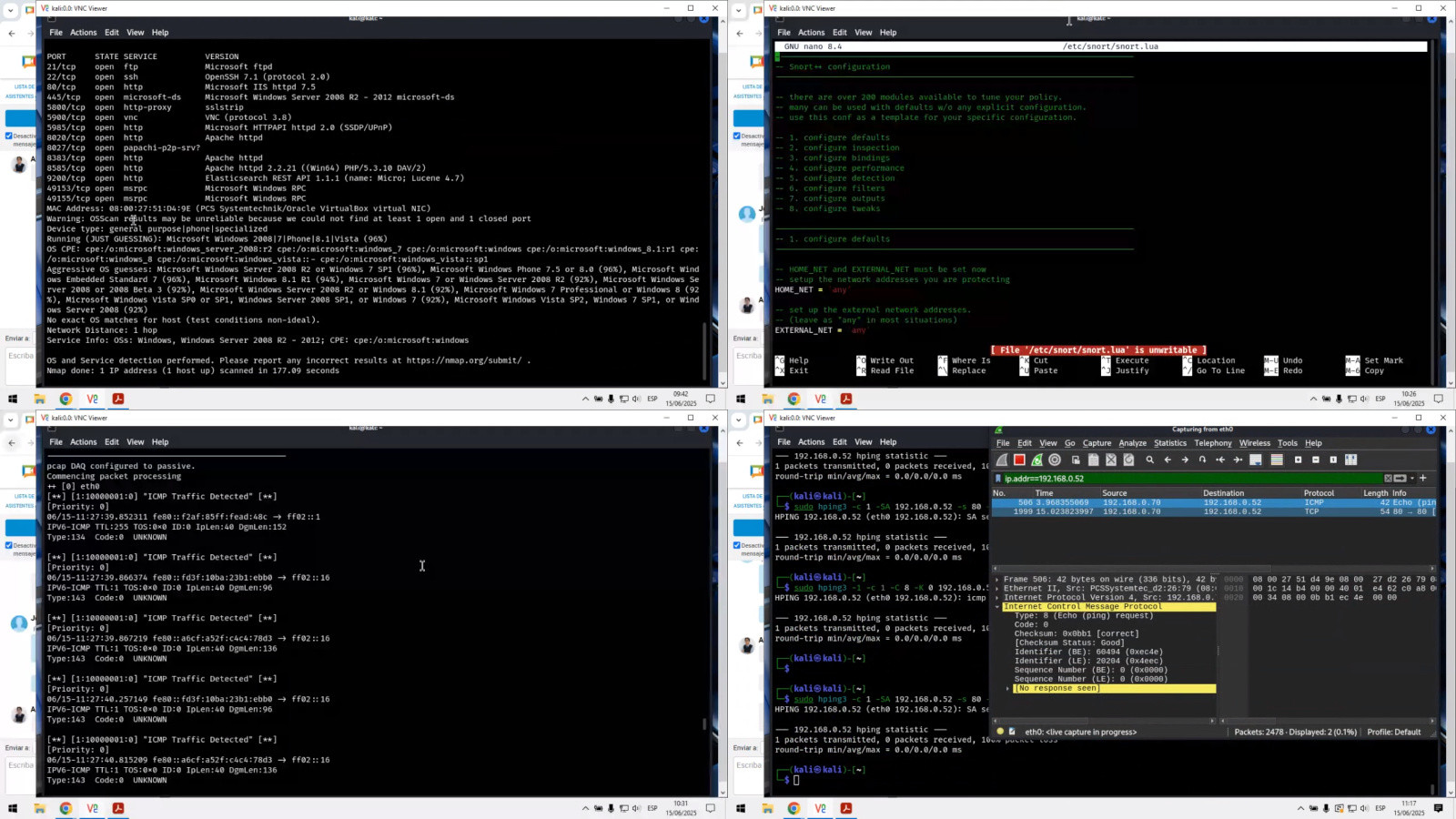Go back to previous packet in Wireshark

pos(1168,460)
